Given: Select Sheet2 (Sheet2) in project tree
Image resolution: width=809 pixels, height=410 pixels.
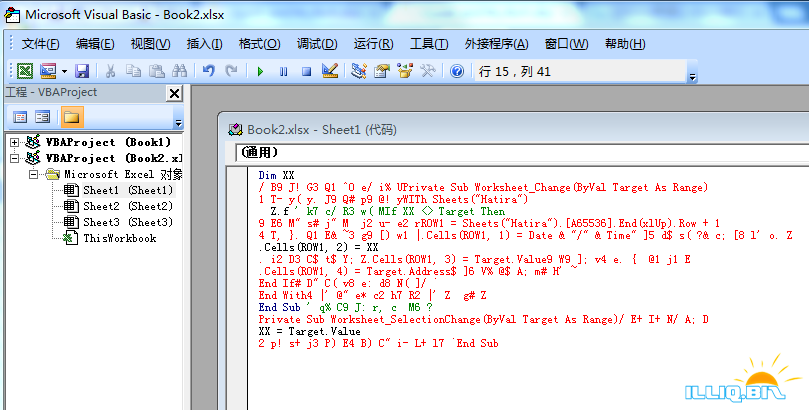Looking at the screenshot, I should [x=128, y=206].
